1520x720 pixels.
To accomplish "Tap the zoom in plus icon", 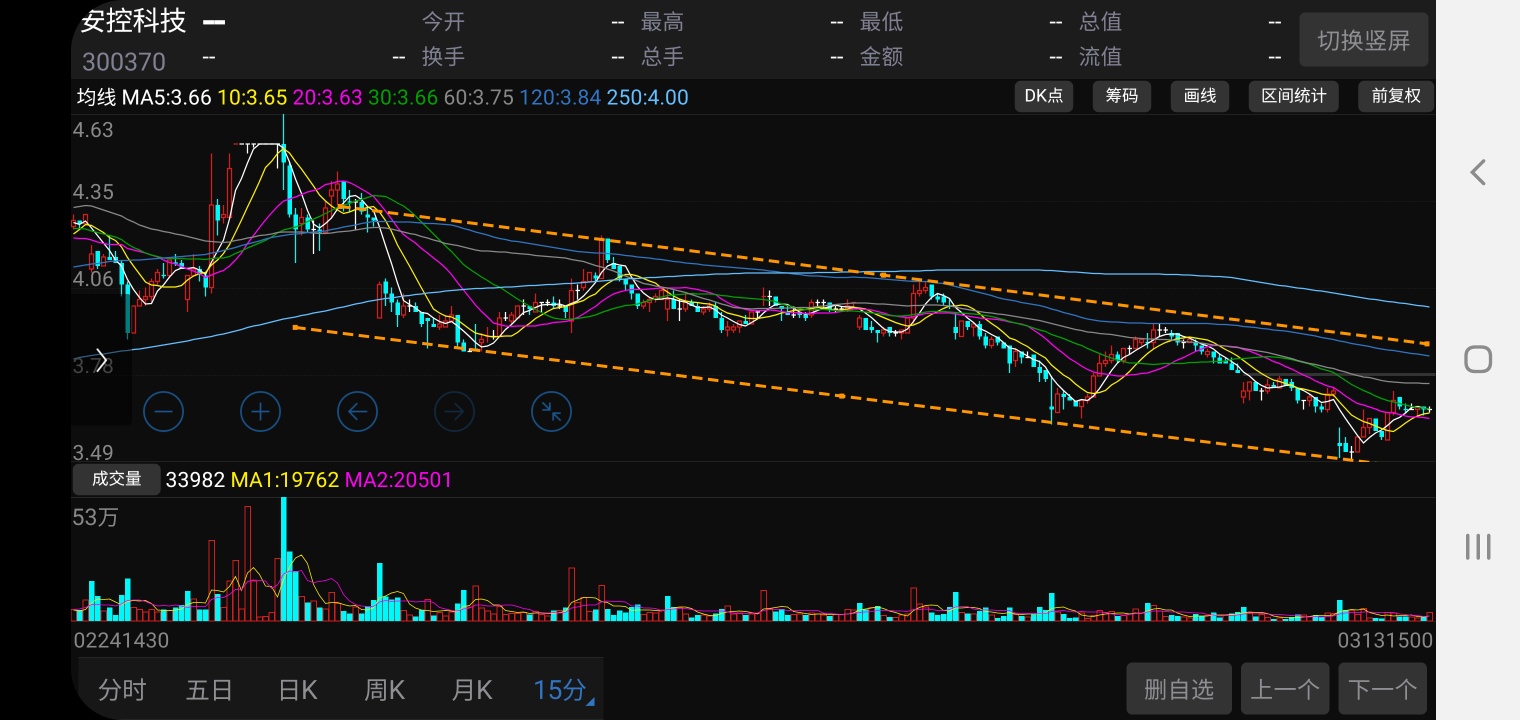I will coord(260,411).
